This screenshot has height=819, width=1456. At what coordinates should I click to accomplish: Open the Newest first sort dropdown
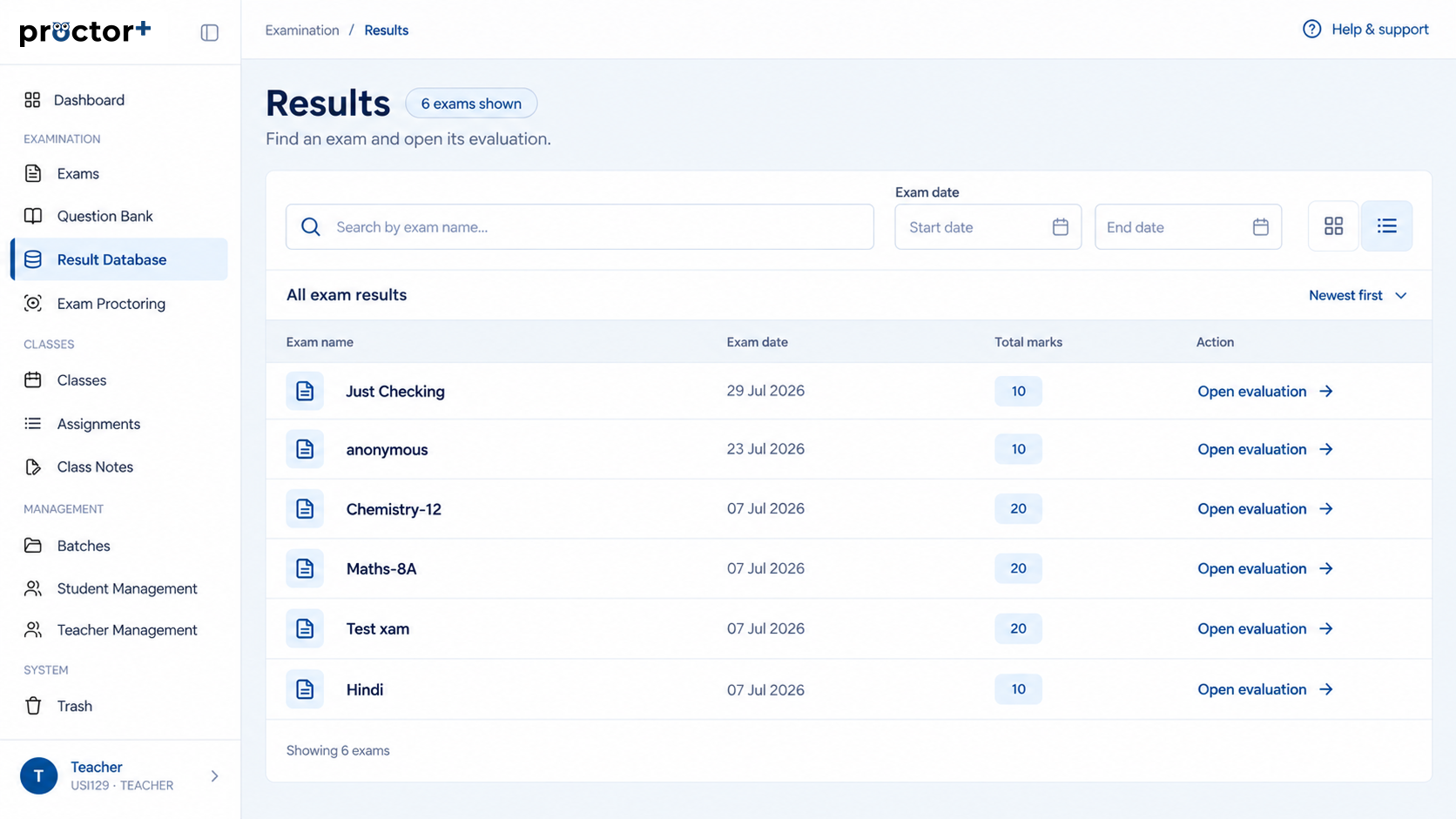[x=1358, y=295]
